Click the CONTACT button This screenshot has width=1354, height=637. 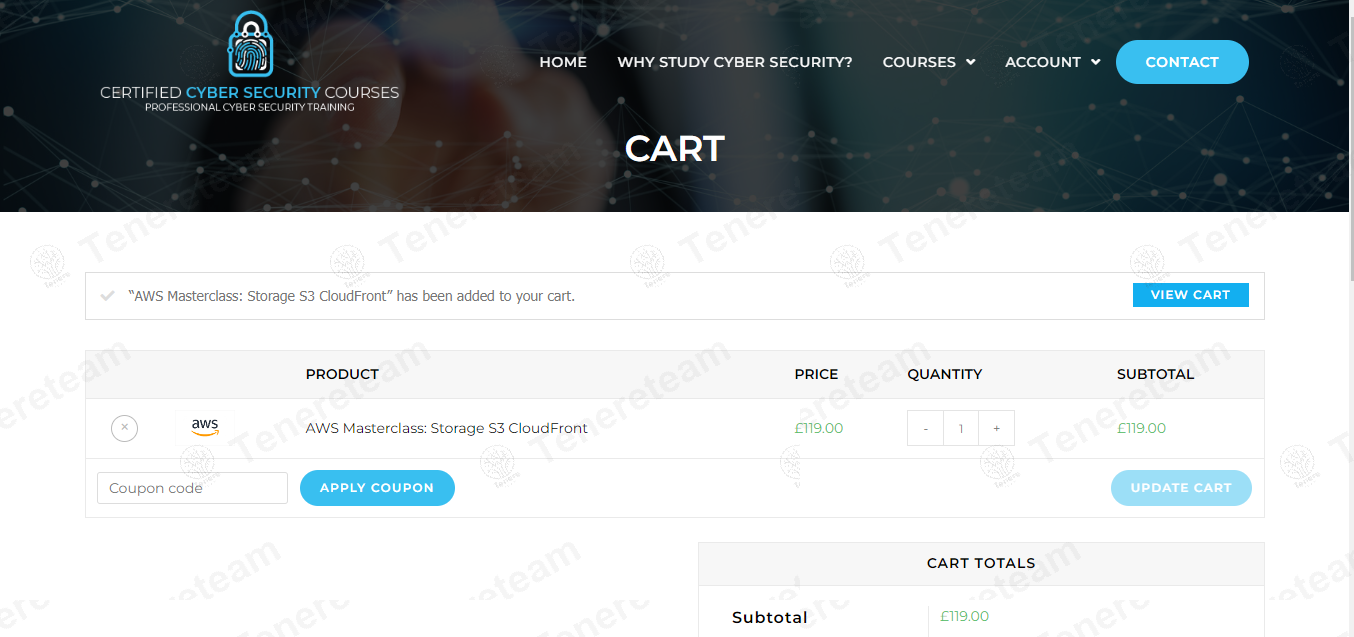coord(1182,62)
